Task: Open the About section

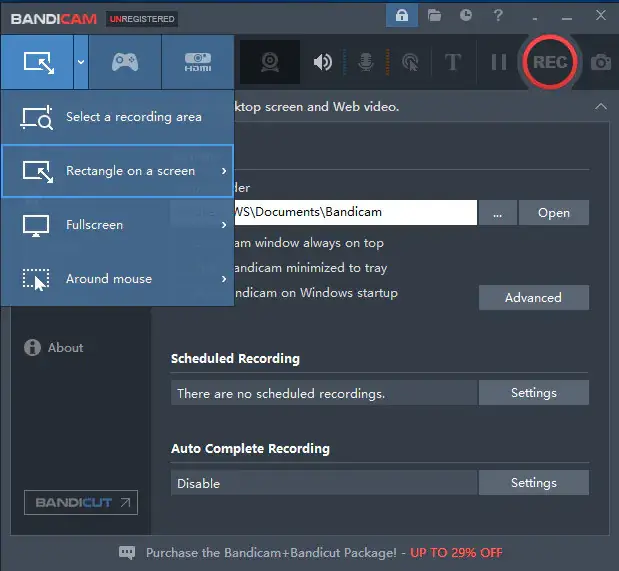Action: point(54,347)
